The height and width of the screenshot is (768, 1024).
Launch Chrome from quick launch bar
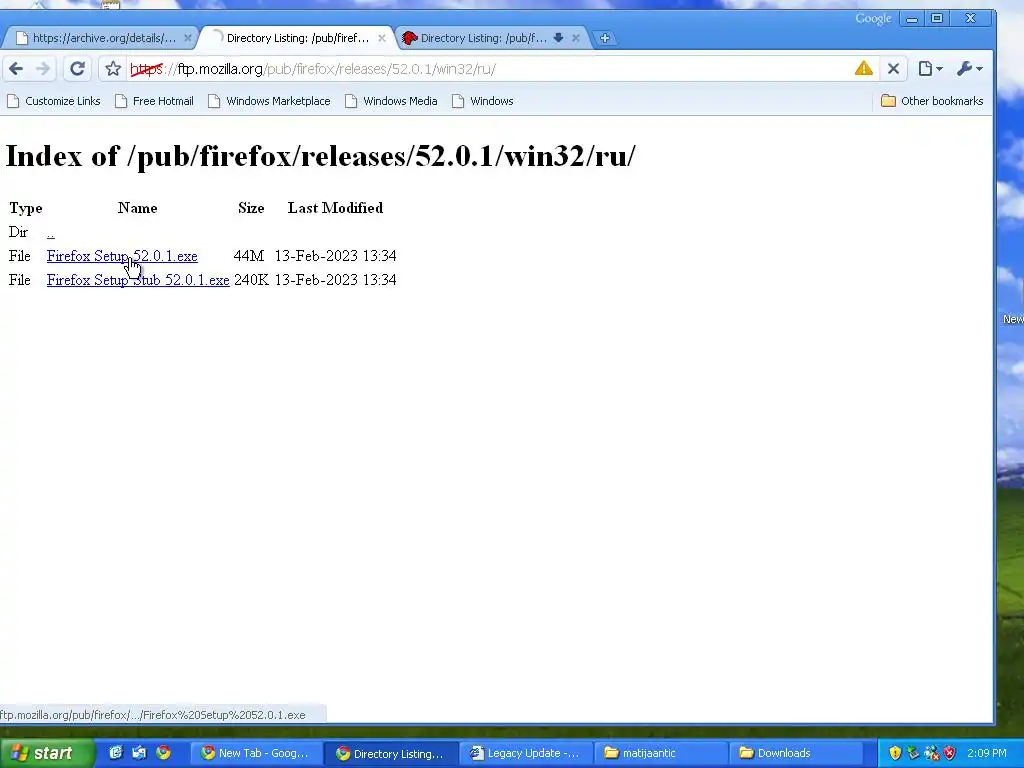point(163,753)
